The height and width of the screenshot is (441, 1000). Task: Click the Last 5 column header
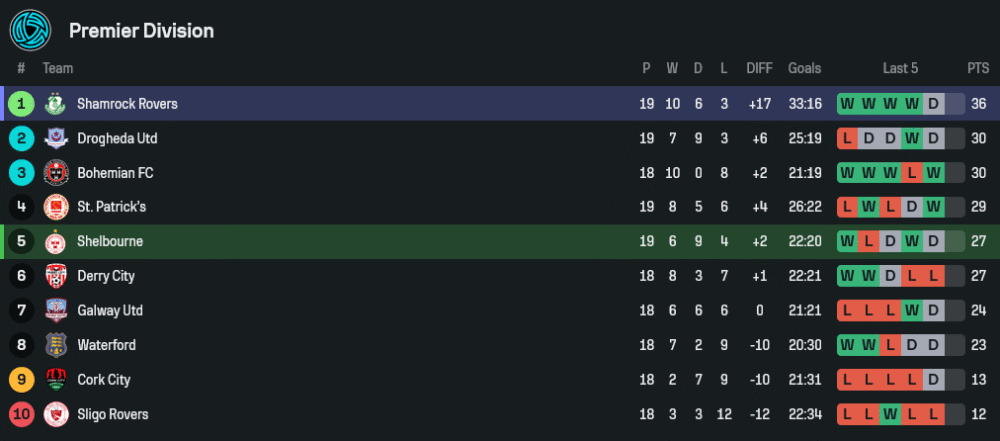tap(900, 68)
